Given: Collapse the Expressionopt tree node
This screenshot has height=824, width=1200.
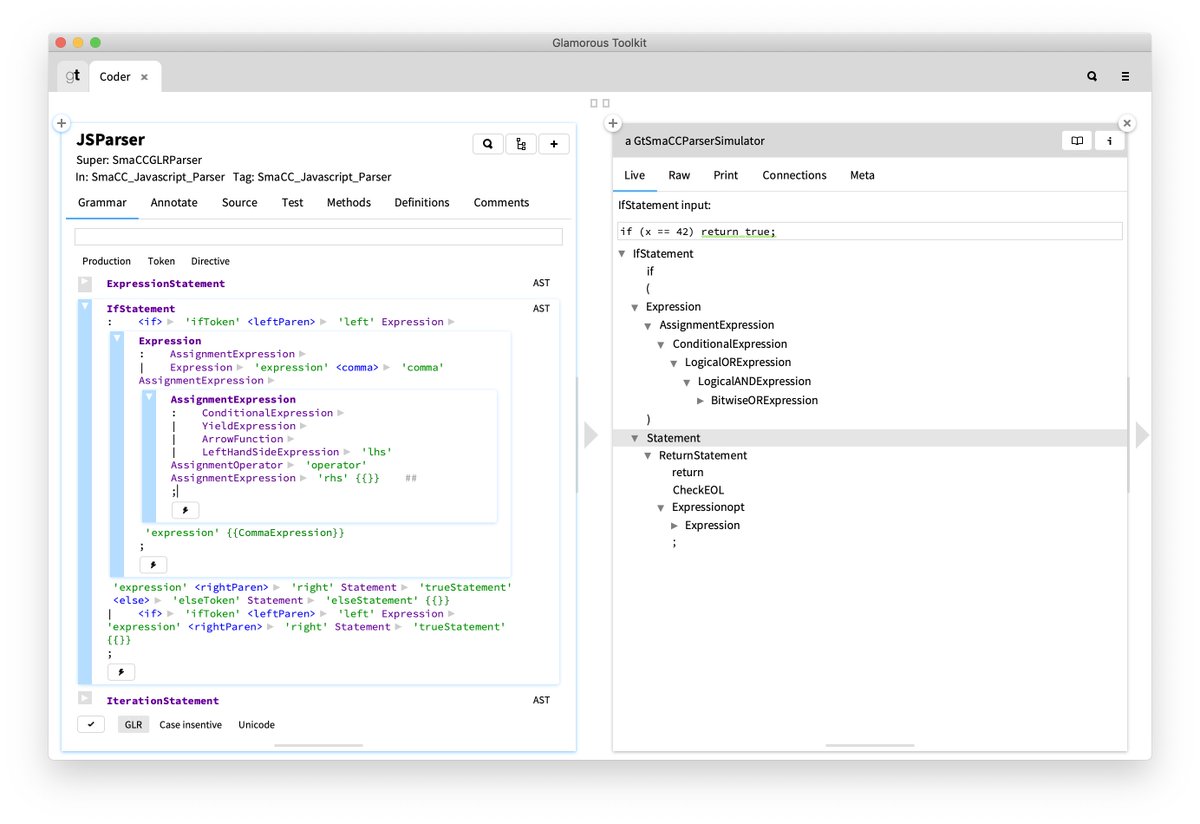Looking at the screenshot, I should click(662, 508).
